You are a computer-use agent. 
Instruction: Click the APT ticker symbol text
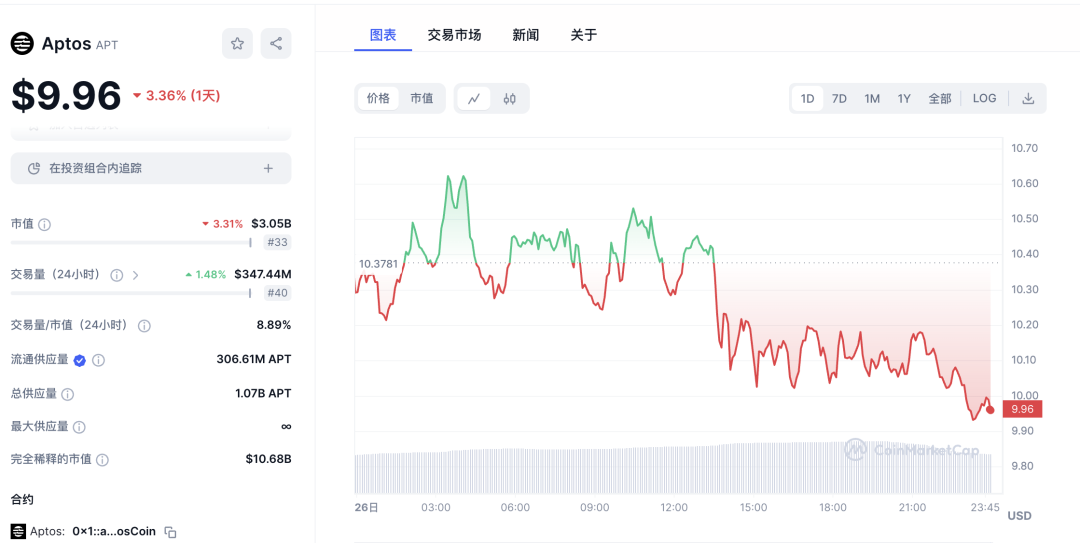coord(107,45)
